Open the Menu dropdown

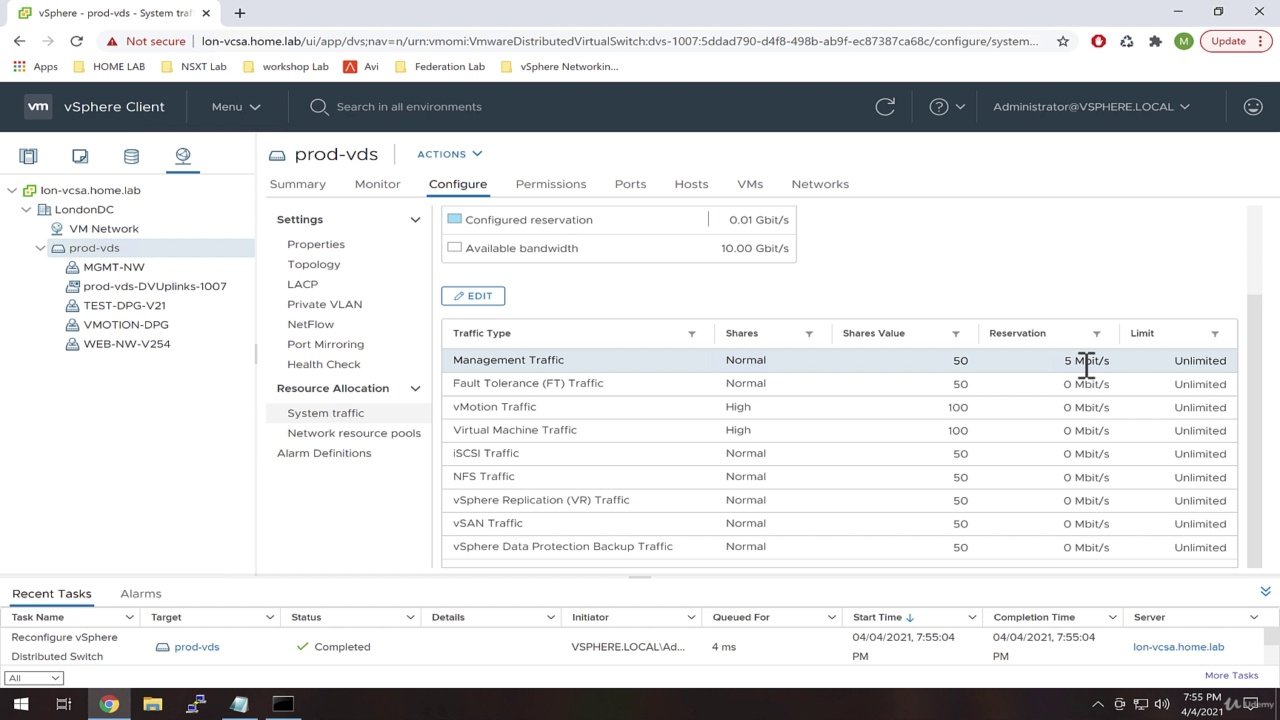coord(236,106)
